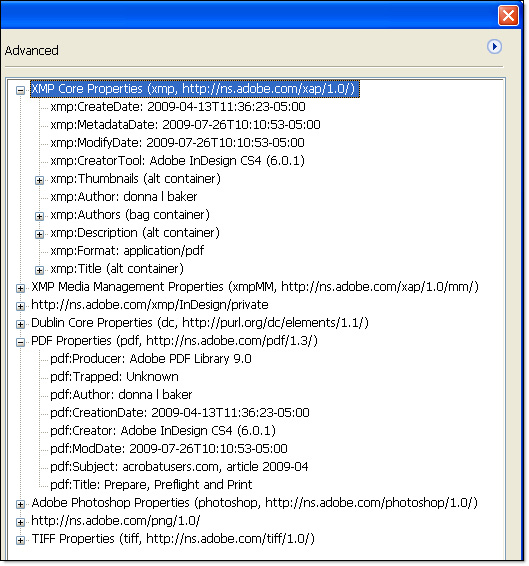The width and height of the screenshot is (529, 566).
Task: Expand xmp:Authors bag container
Action: pos(39,216)
